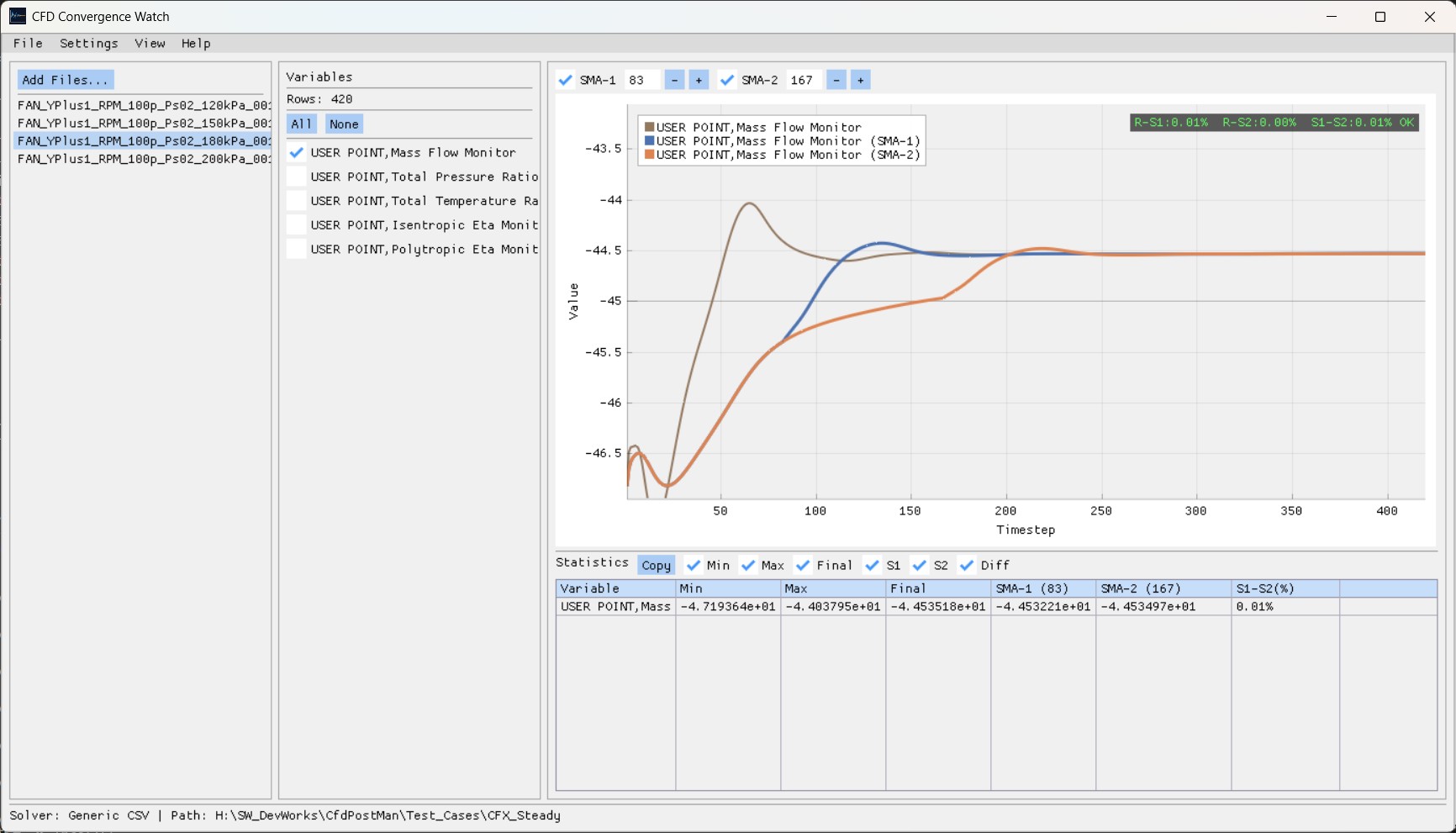Copy statistics with the Copy button
Screen dimensions: 1456x833
click(x=656, y=565)
